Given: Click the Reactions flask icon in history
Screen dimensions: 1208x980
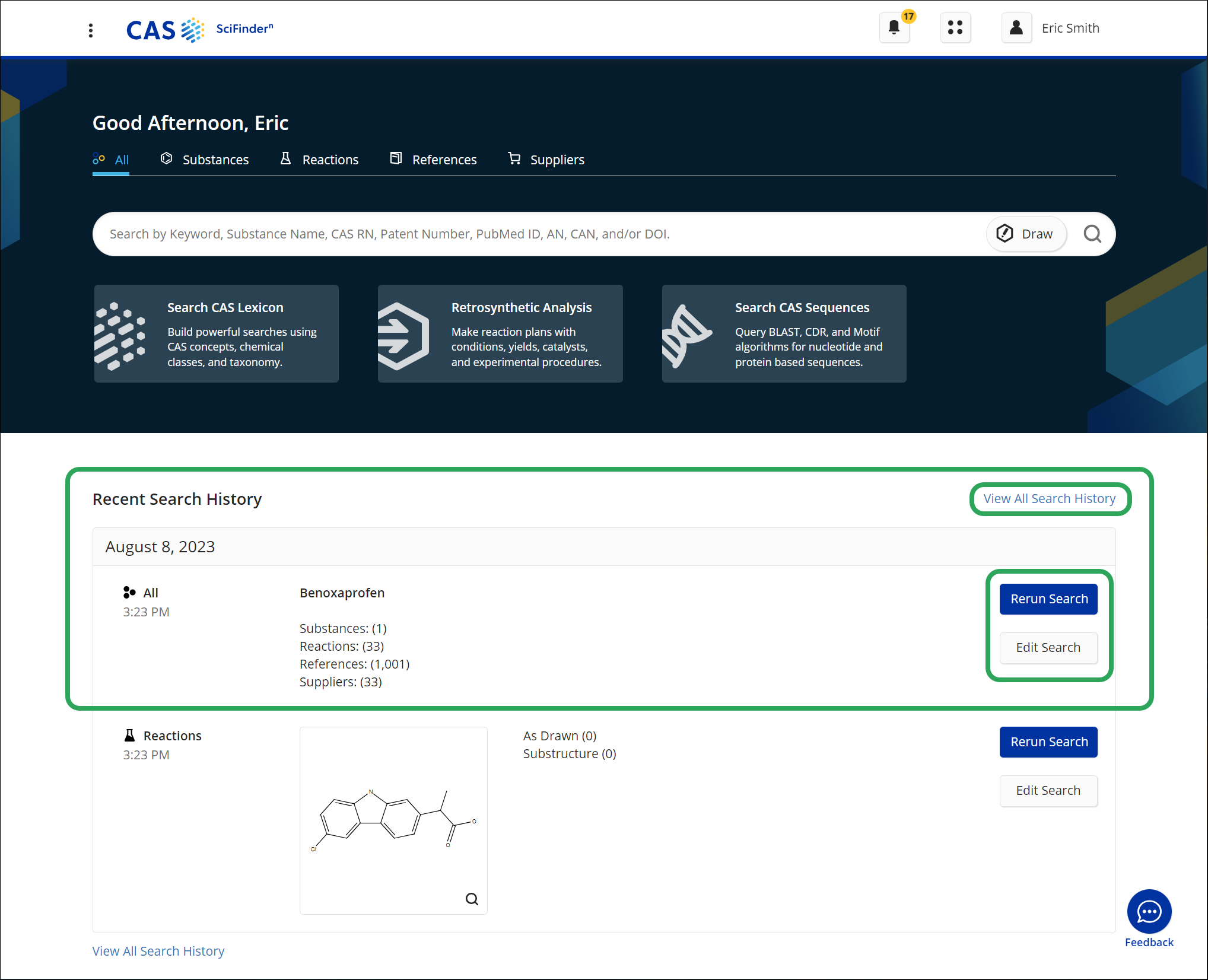Looking at the screenshot, I should [x=129, y=736].
